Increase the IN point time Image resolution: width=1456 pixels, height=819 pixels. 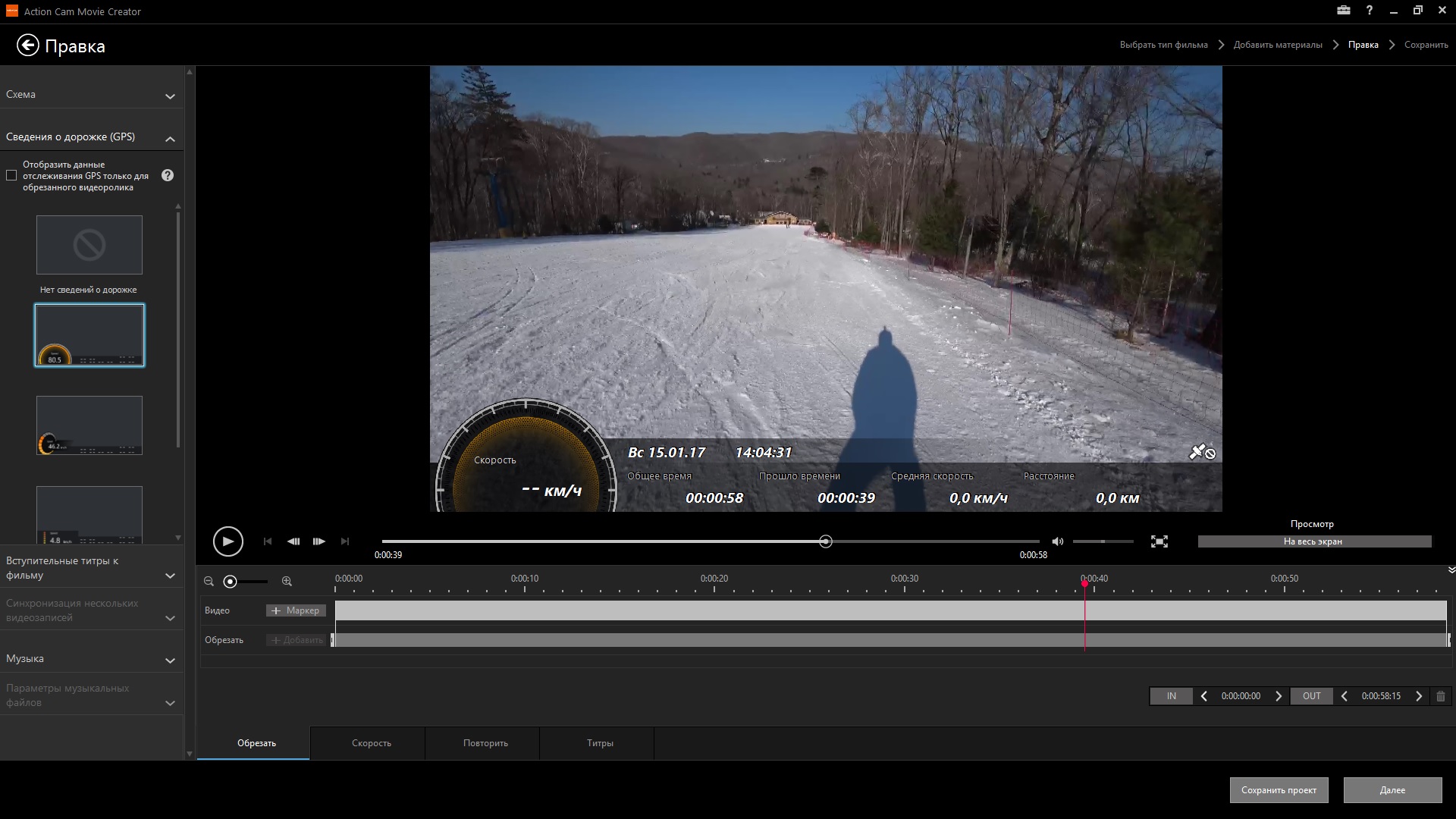[x=1279, y=696]
